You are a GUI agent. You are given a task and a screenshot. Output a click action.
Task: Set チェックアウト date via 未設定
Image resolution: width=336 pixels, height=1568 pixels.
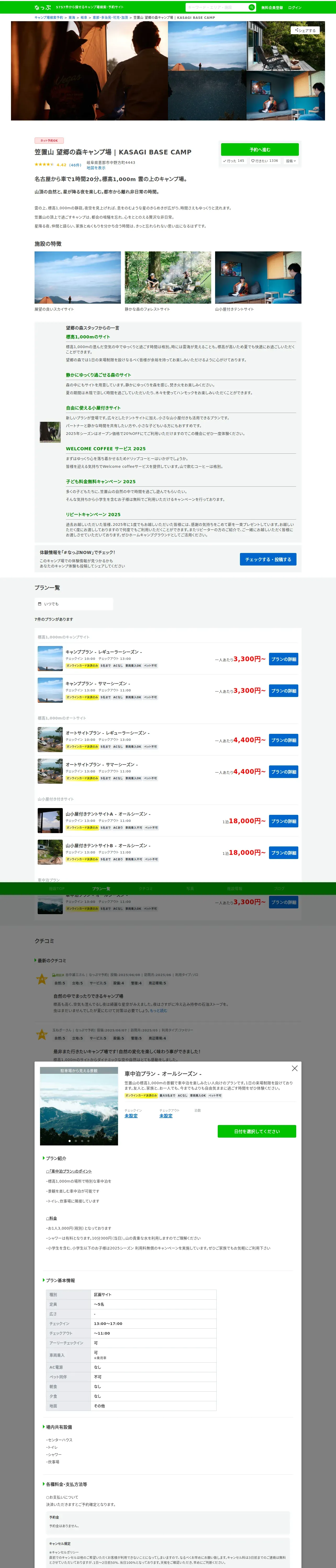pos(166,1116)
